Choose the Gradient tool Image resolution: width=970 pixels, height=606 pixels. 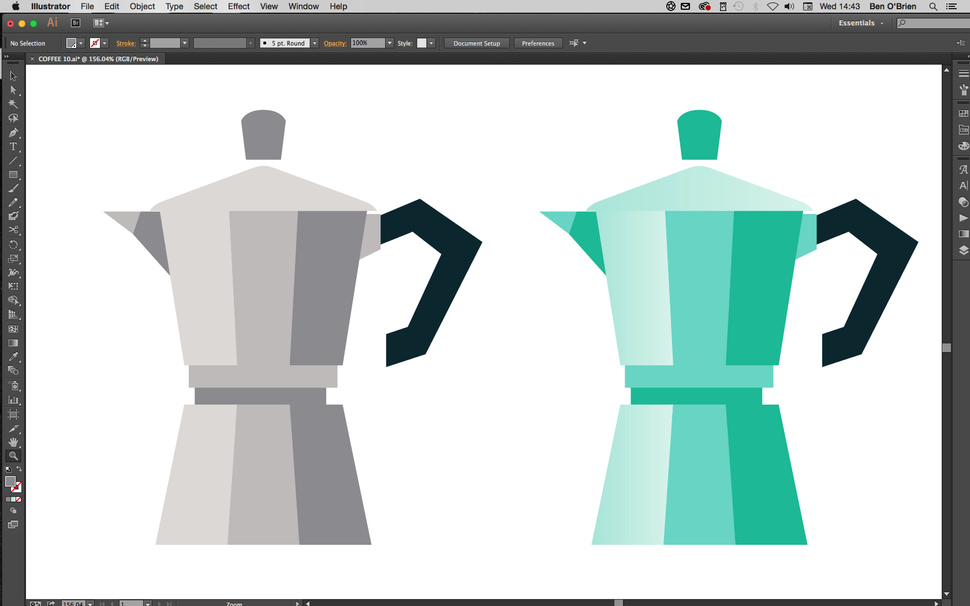click(13, 342)
